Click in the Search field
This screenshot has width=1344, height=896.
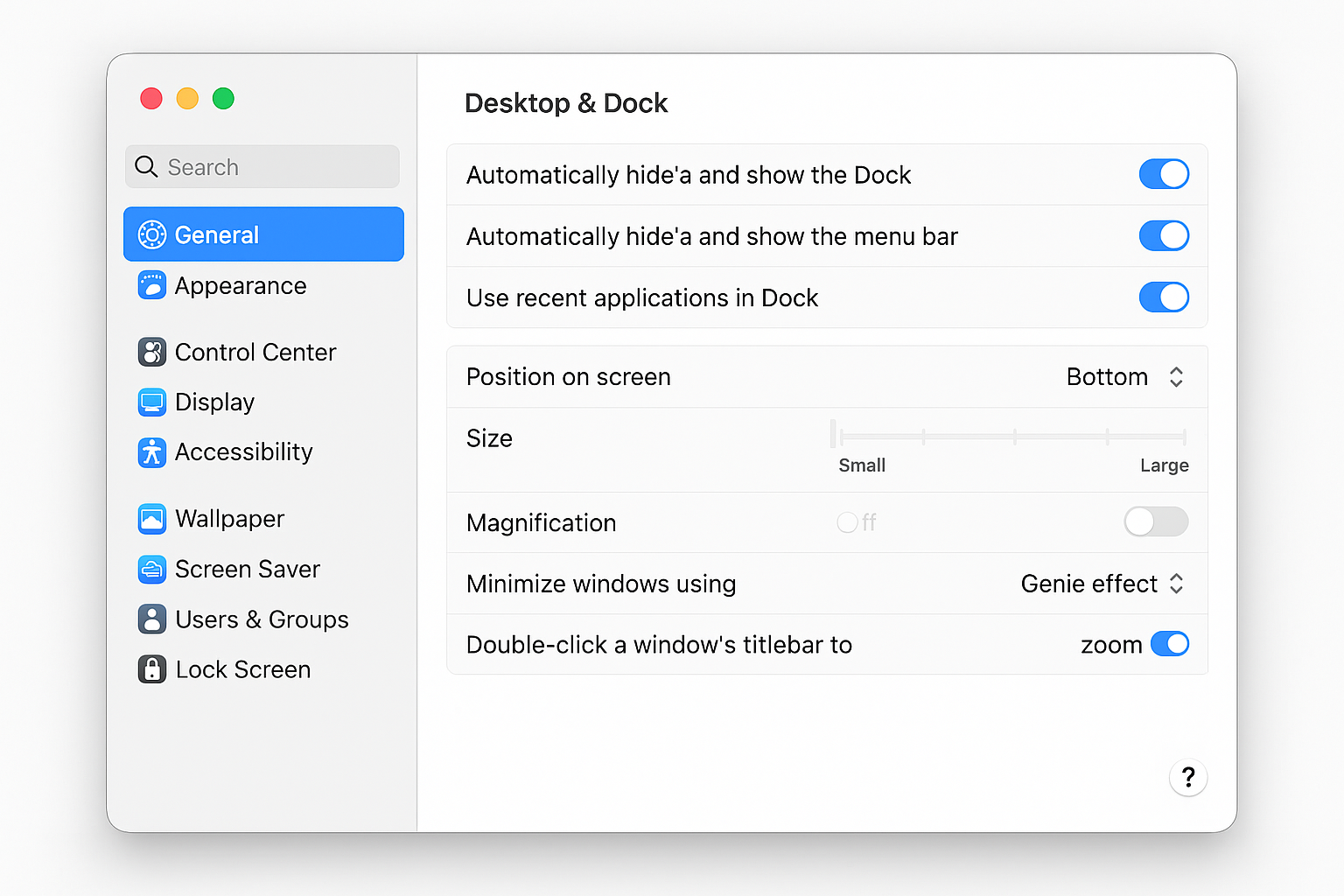pos(262,166)
